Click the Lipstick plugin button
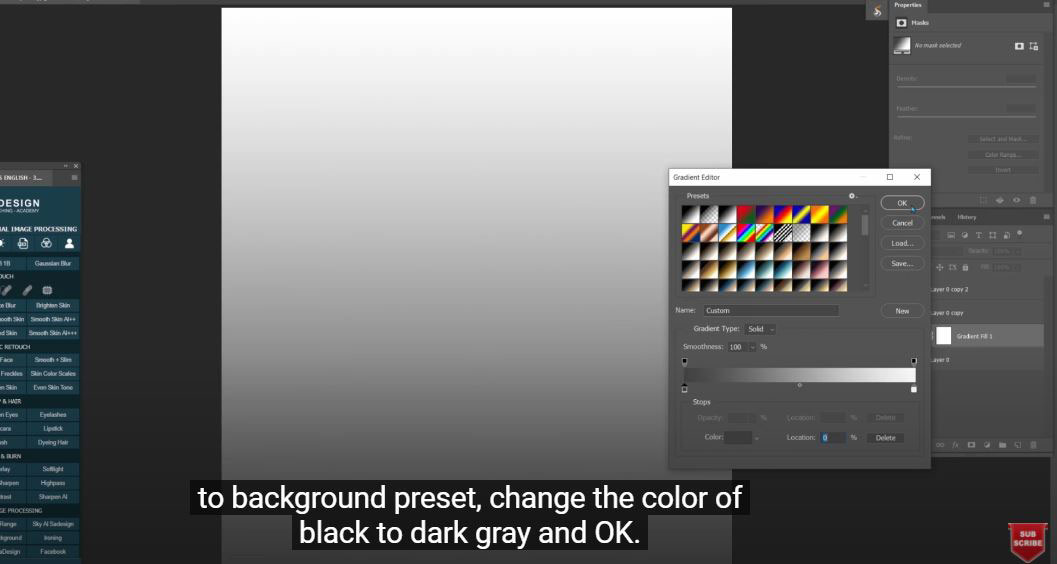Screen dimensions: 1057x564 coord(53,429)
